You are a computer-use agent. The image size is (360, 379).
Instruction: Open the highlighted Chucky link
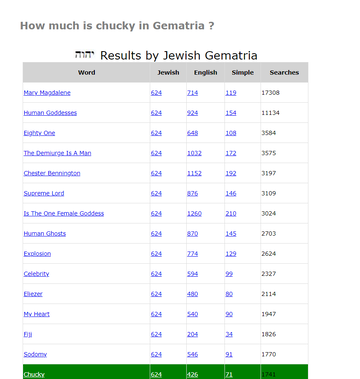(x=34, y=374)
